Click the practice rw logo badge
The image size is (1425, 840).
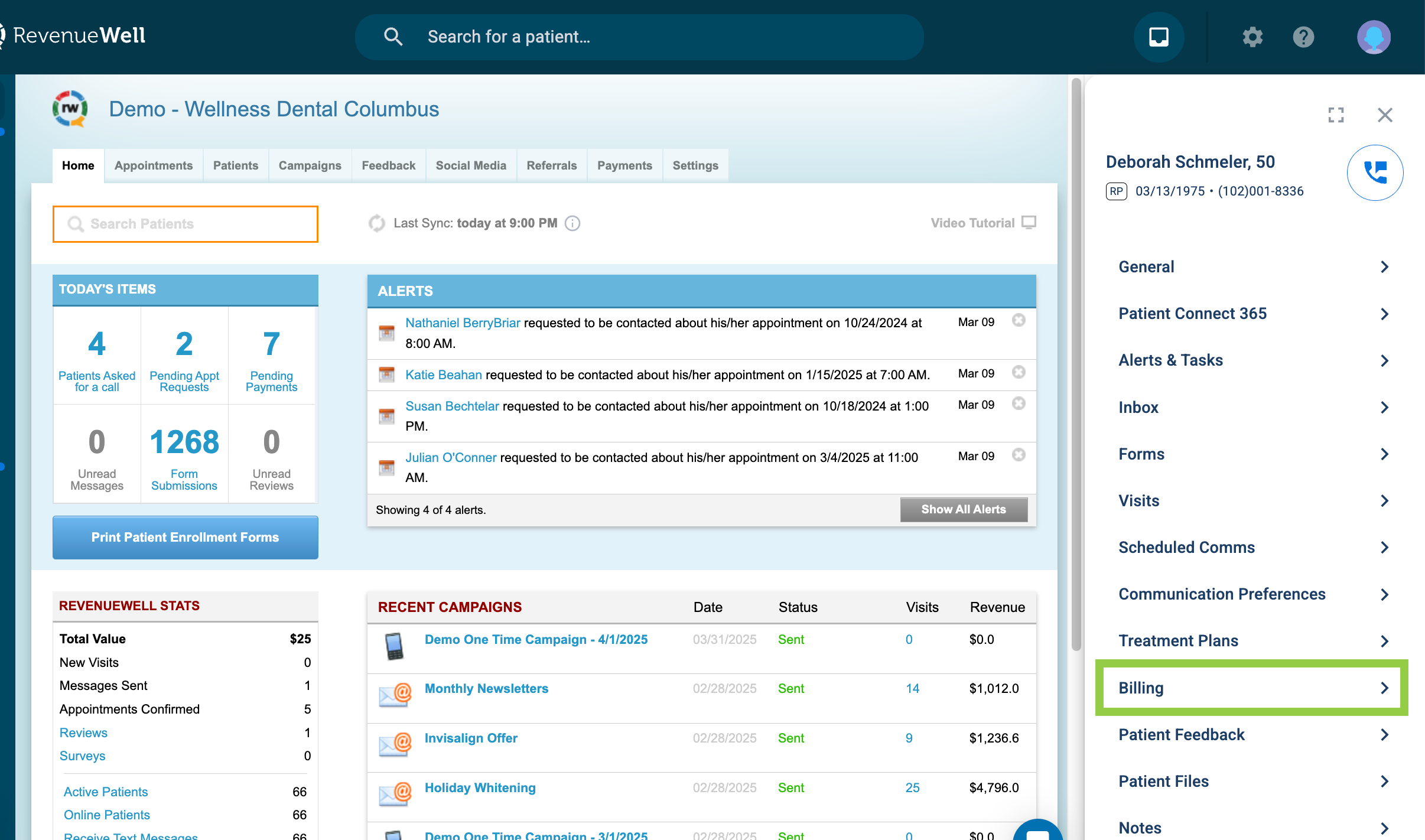pos(70,109)
